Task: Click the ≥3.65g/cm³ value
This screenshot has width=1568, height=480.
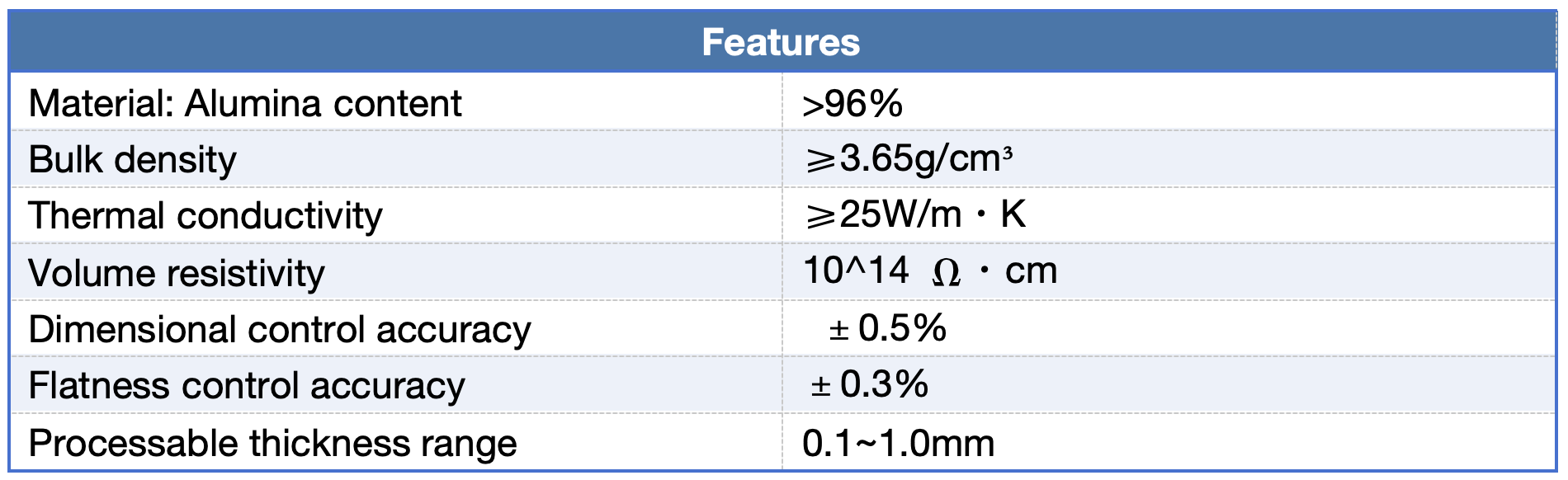Action: pos(909,158)
